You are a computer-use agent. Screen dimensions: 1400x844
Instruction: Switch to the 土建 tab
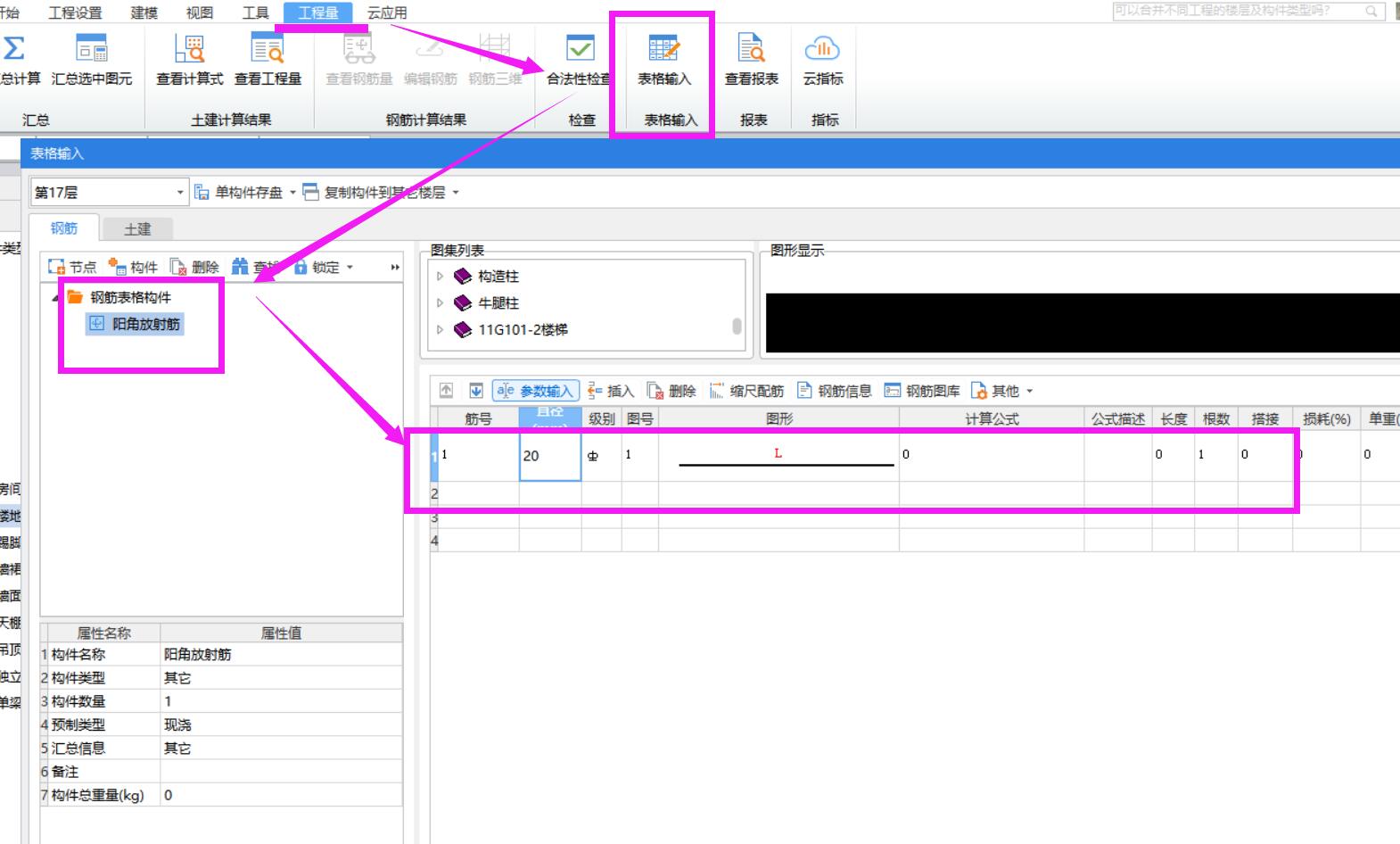137,229
